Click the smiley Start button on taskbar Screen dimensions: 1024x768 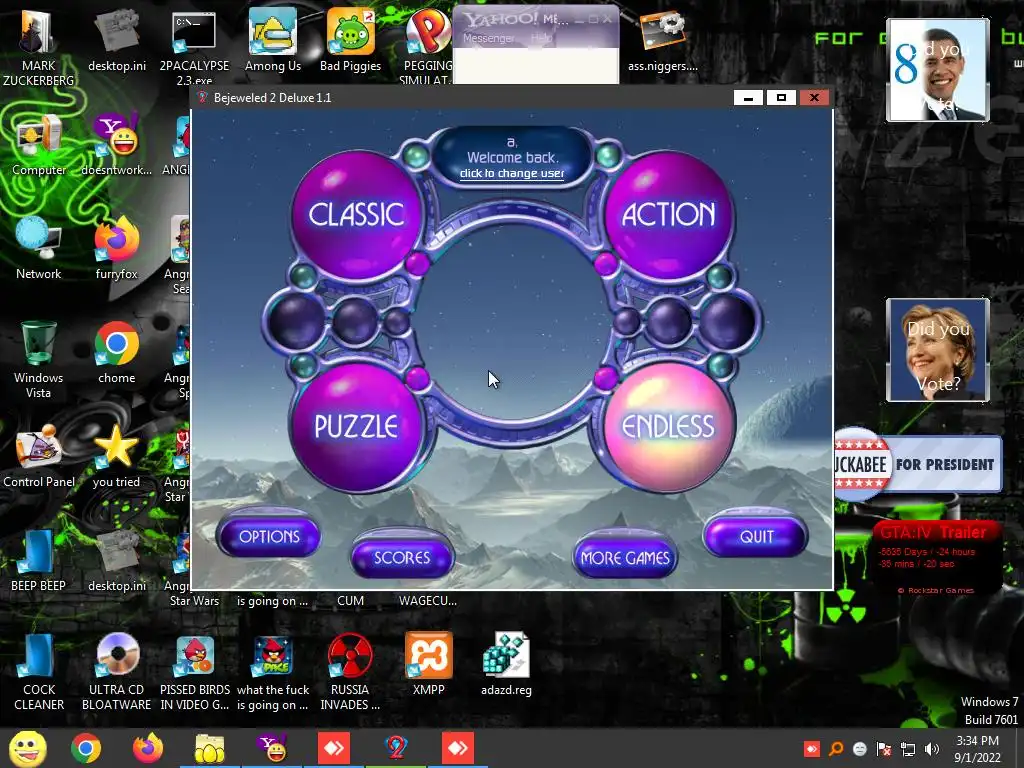tap(28, 748)
